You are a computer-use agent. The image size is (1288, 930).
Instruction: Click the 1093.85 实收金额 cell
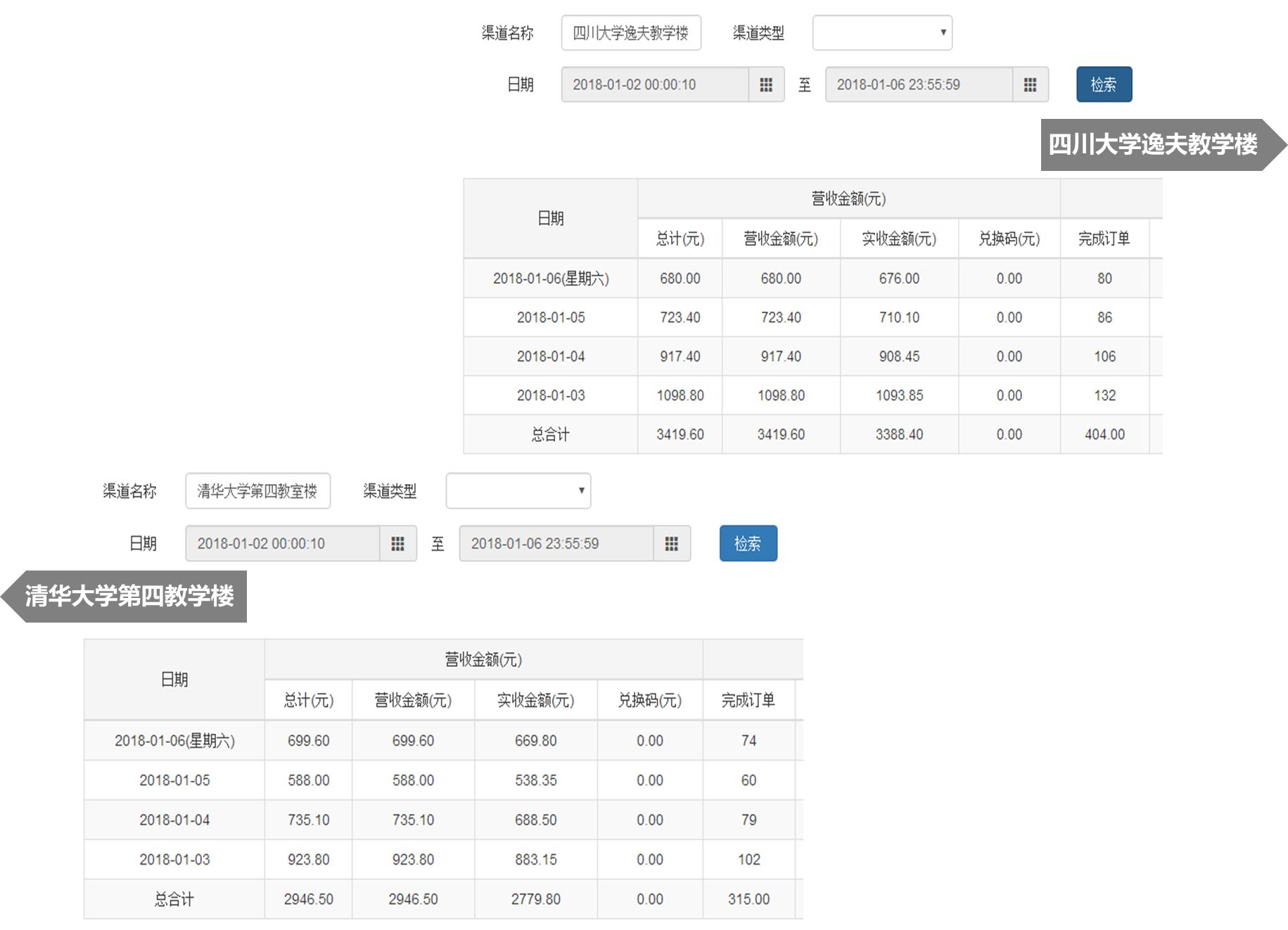pos(899,395)
